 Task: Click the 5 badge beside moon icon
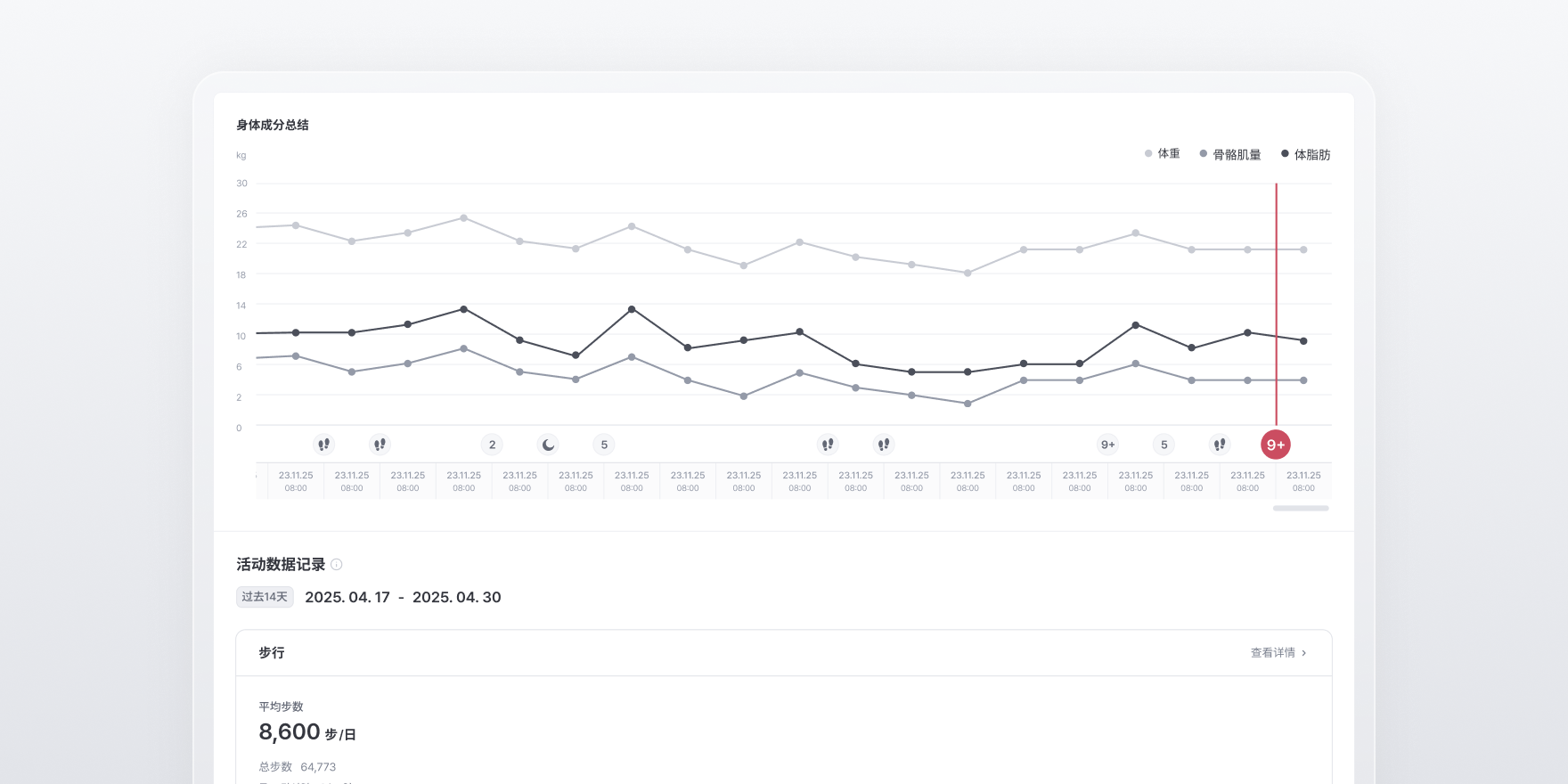[x=604, y=445]
